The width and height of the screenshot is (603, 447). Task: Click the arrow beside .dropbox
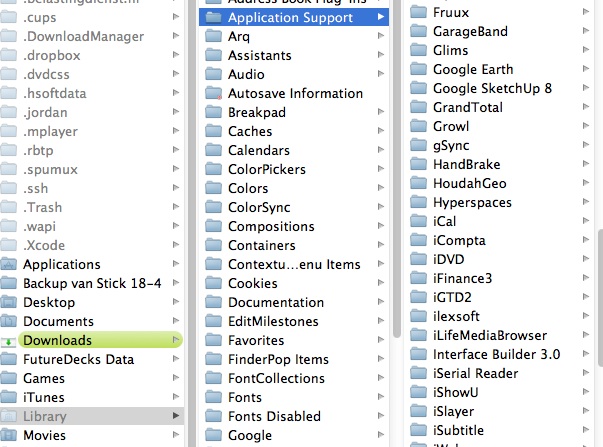[x=176, y=55]
